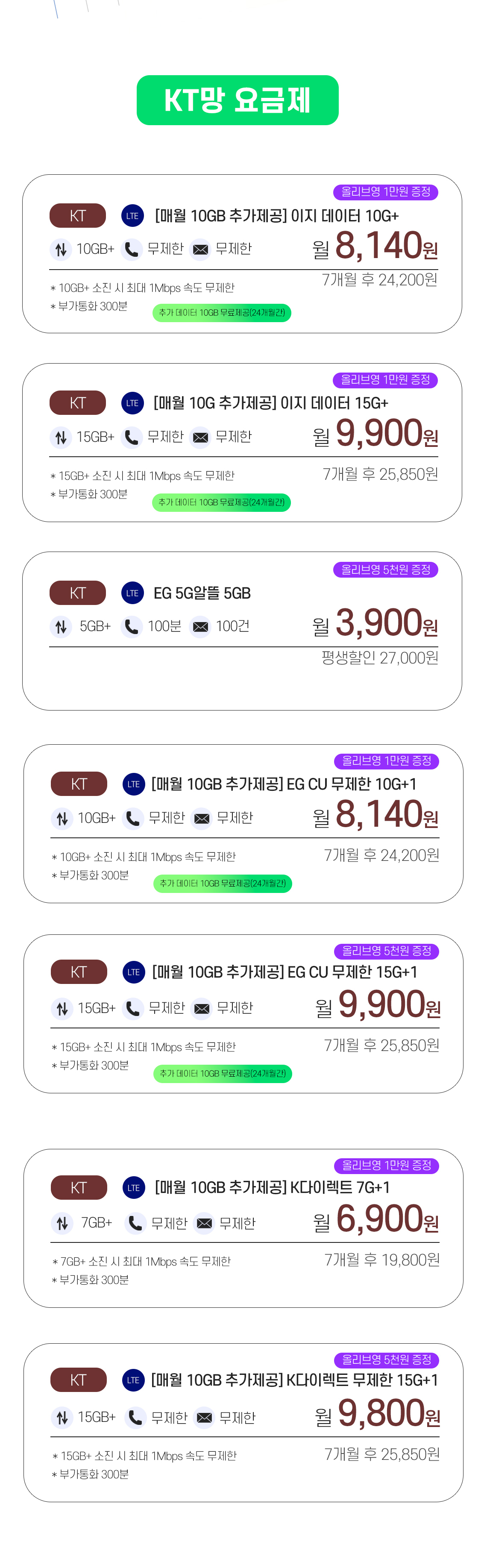Viewport: 487px width, 1568px height.
Task: Click 올리브영 5천원 증정 tag on EG 5G알뜰 card
Action: [385, 570]
